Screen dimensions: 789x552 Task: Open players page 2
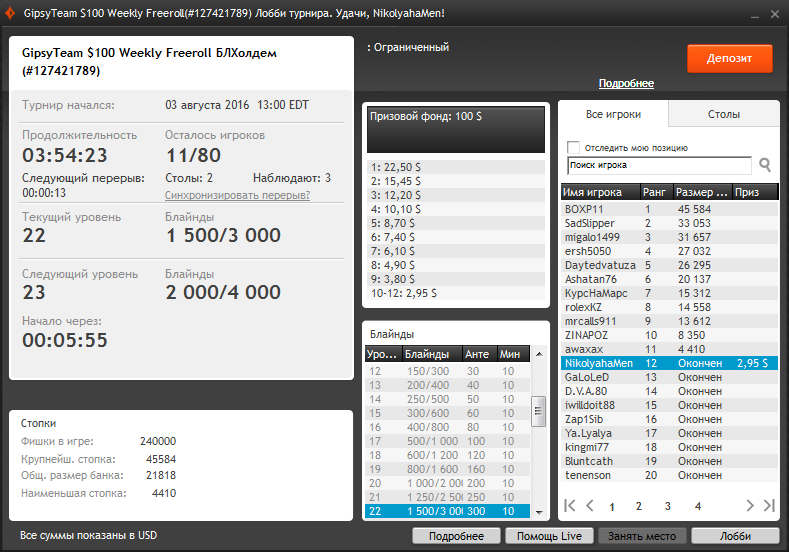(639, 506)
